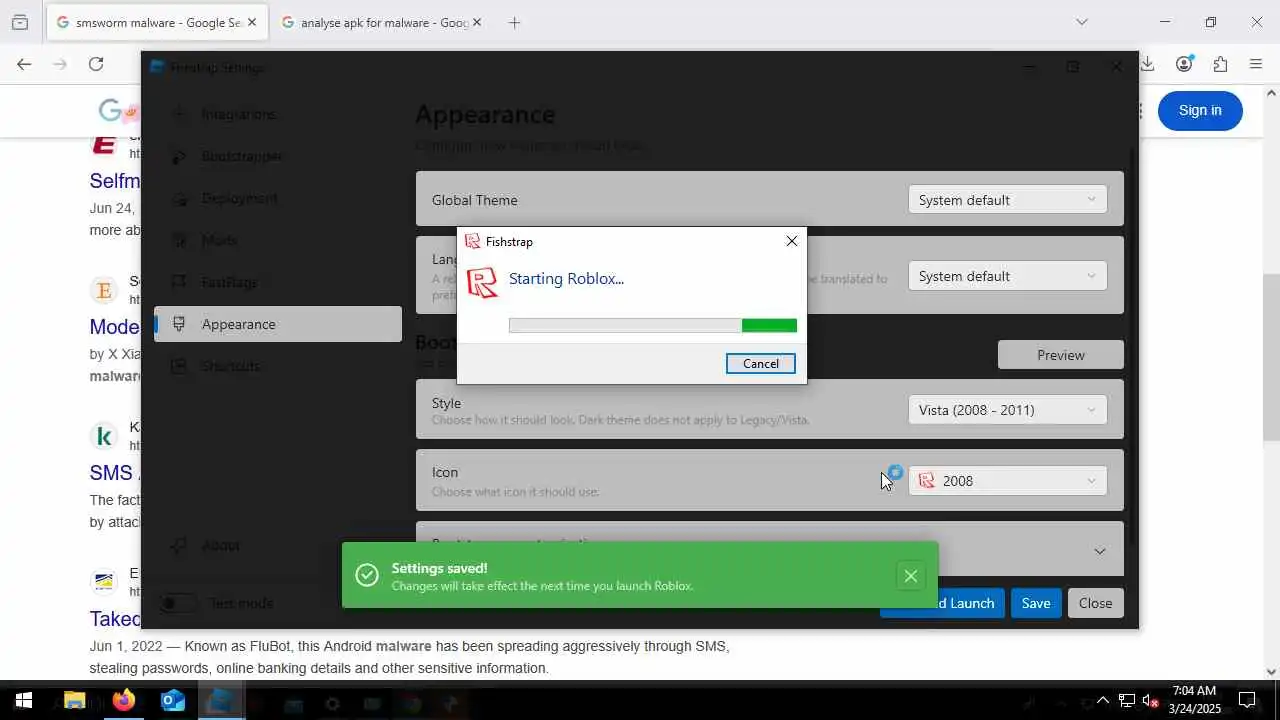This screenshot has height=720, width=1280.
Task: Click the green checkmark toast icon
Action: click(x=367, y=575)
